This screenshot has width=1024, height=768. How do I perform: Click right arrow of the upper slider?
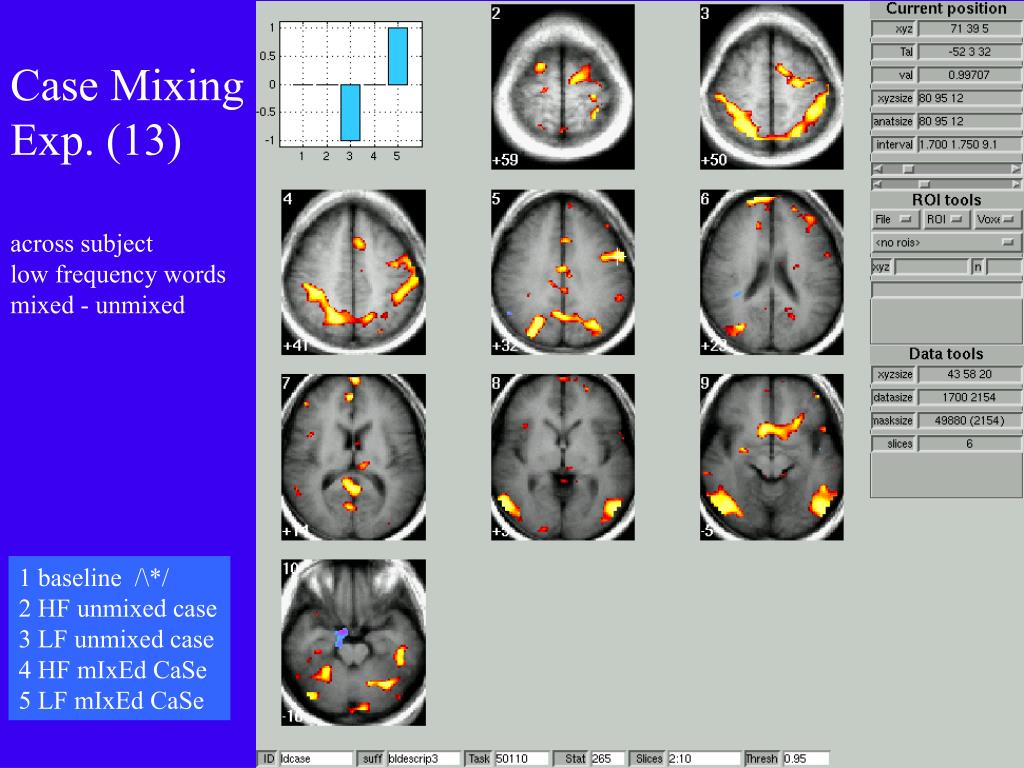[1016, 168]
